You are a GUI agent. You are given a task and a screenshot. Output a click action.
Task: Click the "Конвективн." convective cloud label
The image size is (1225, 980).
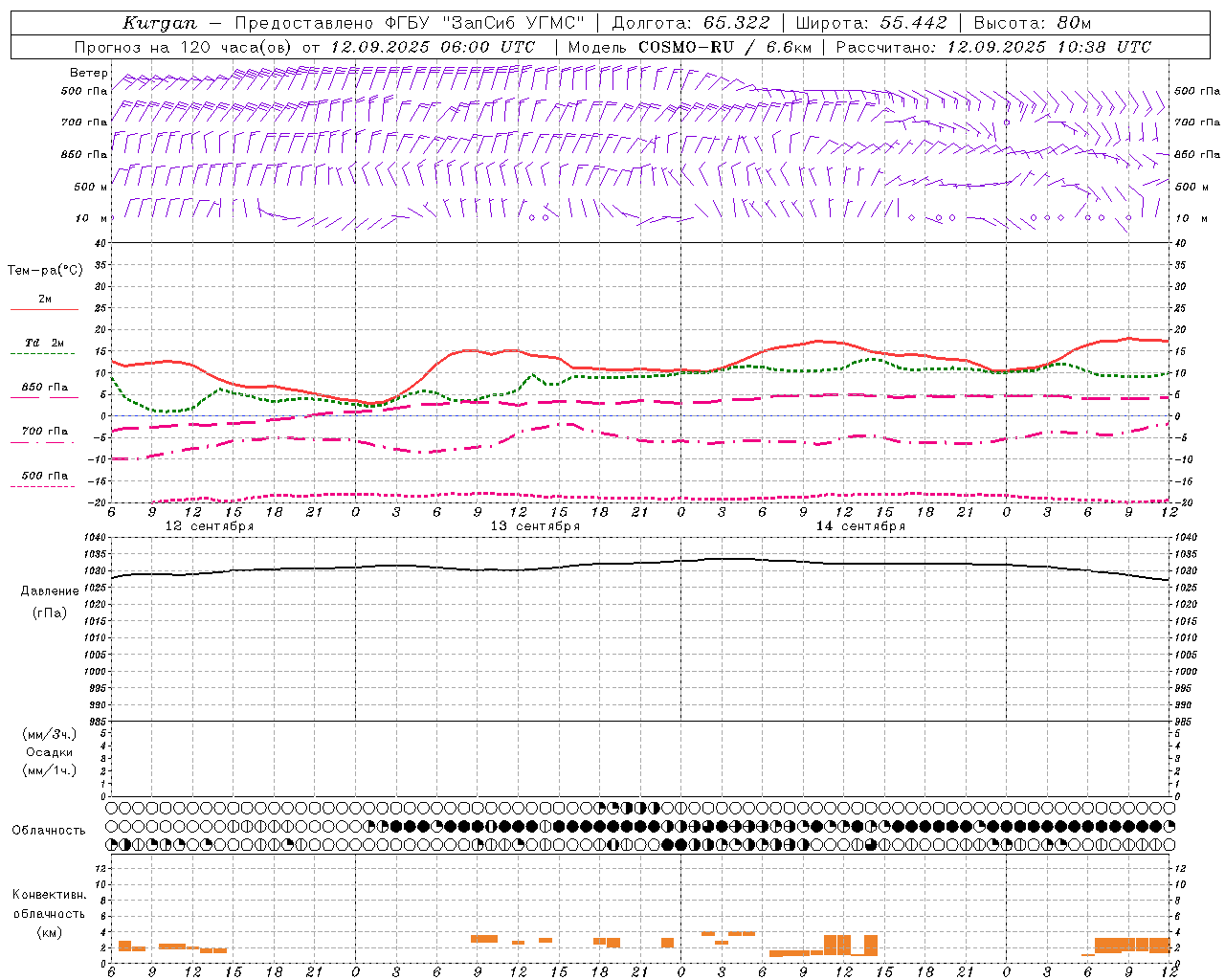click(50, 895)
